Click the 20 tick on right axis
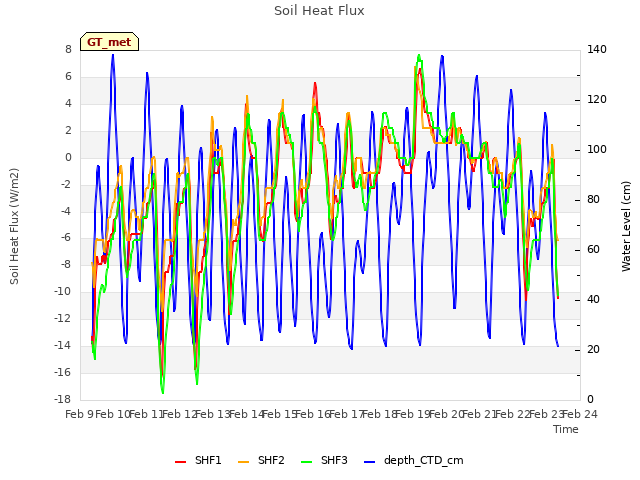640x480 pixels. tap(593, 349)
